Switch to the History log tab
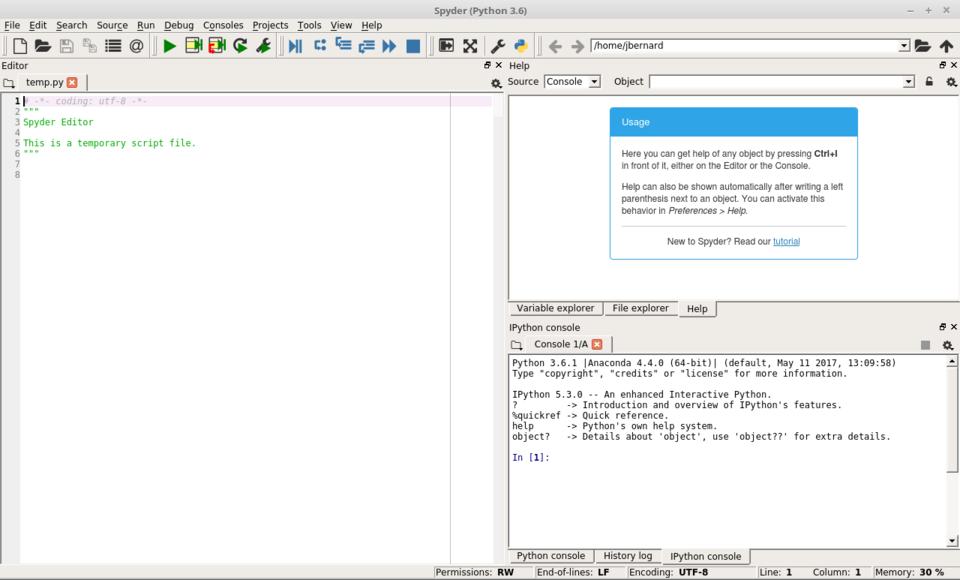 (x=627, y=556)
